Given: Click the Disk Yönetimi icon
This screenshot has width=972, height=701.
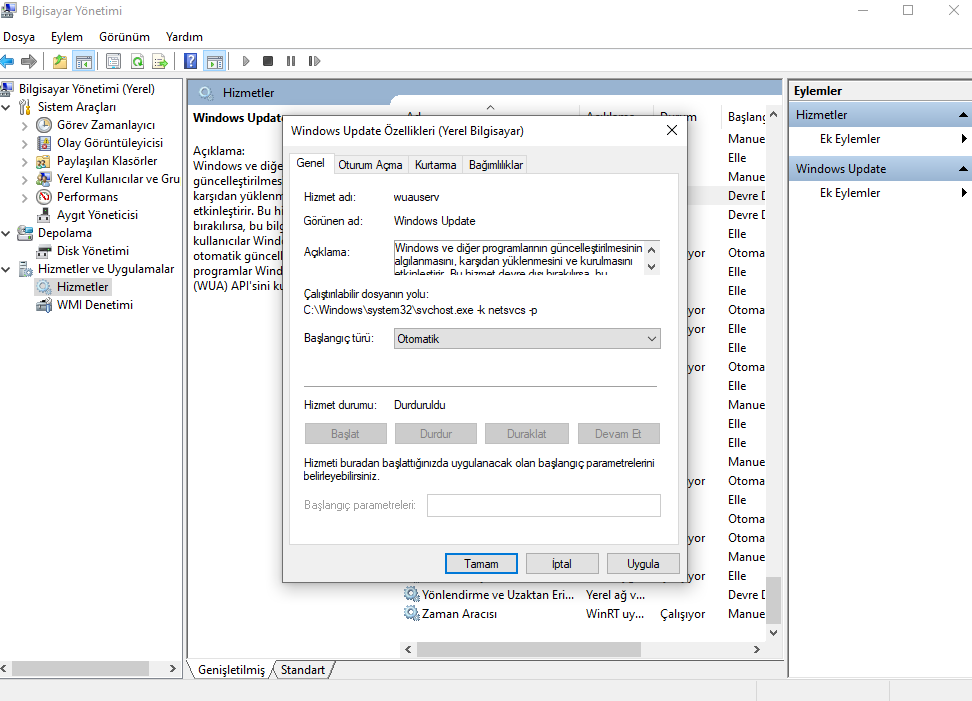Looking at the screenshot, I should point(43,251).
